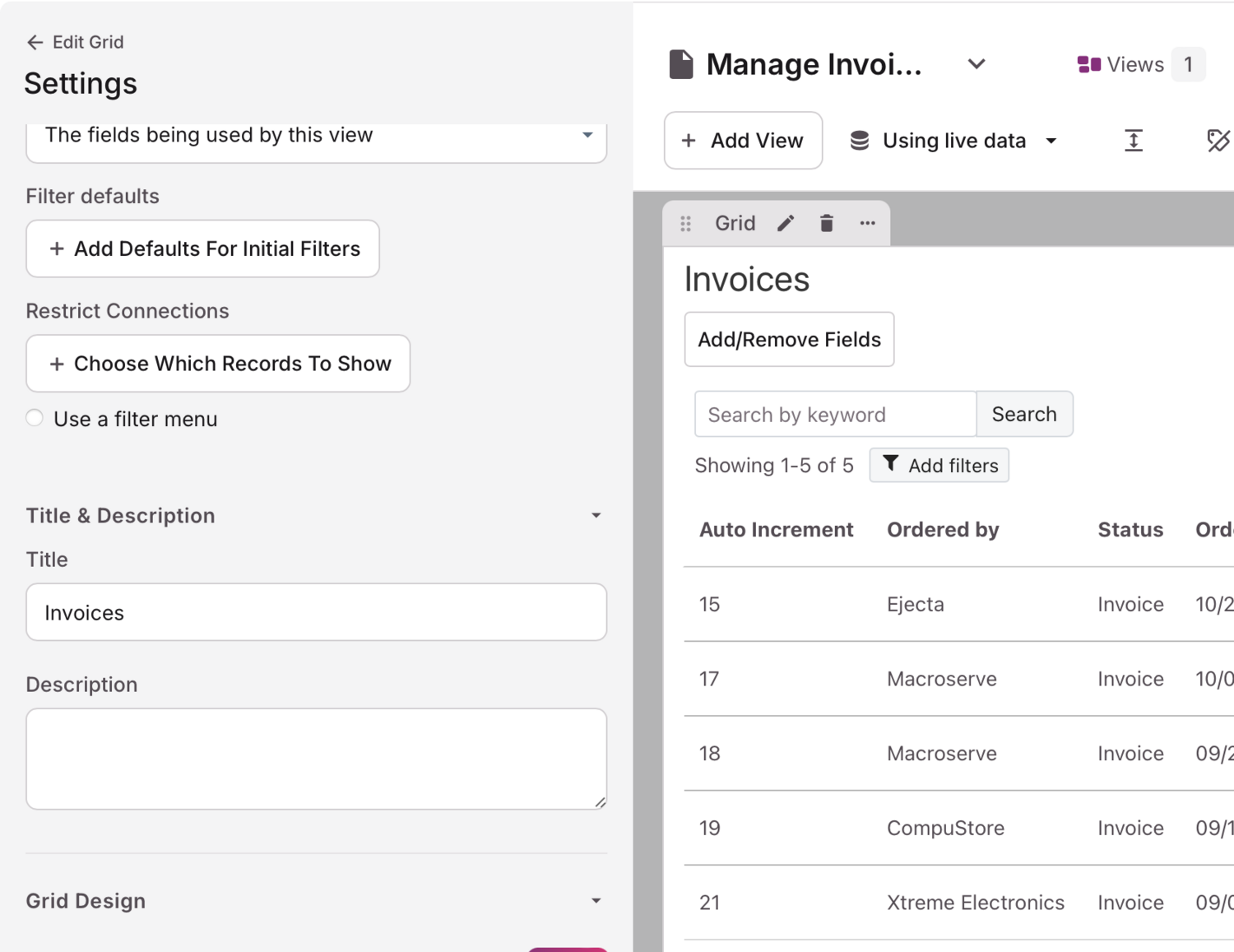The width and height of the screenshot is (1234, 952).
Task: Click the tag-slash icon in the top toolbar
Action: [x=1218, y=140]
